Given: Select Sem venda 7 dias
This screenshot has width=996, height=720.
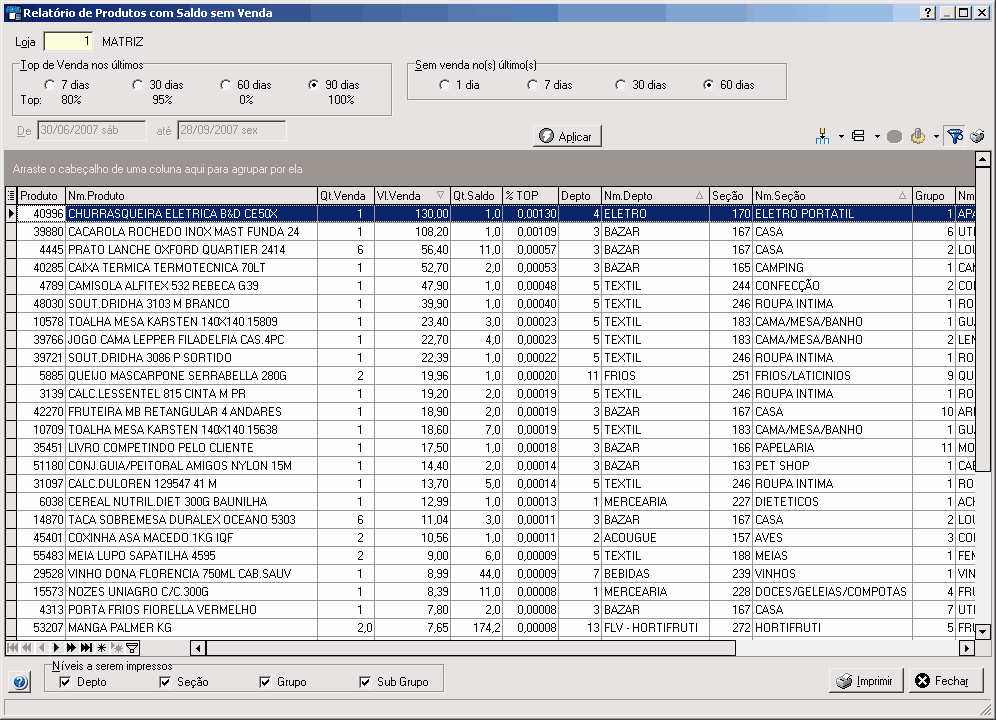Looking at the screenshot, I should [x=532, y=85].
